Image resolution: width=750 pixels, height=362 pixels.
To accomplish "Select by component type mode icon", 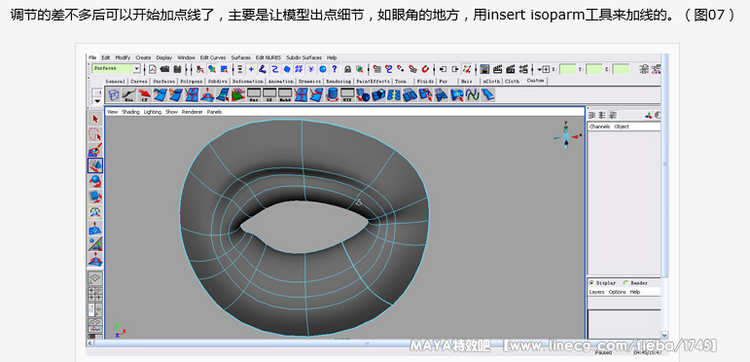I will click(x=224, y=69).
